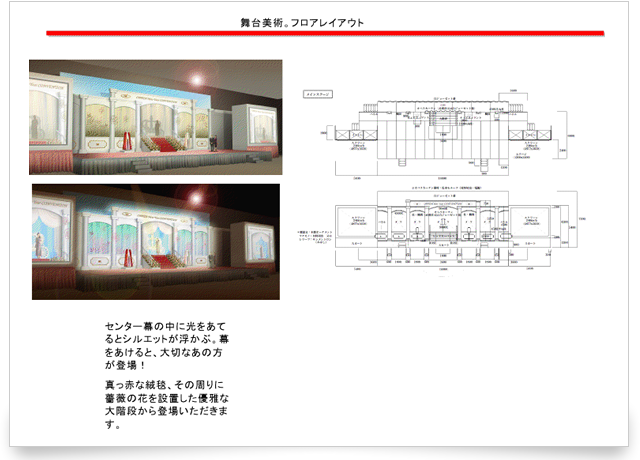Select the red divider line under the title

(325, 33)
